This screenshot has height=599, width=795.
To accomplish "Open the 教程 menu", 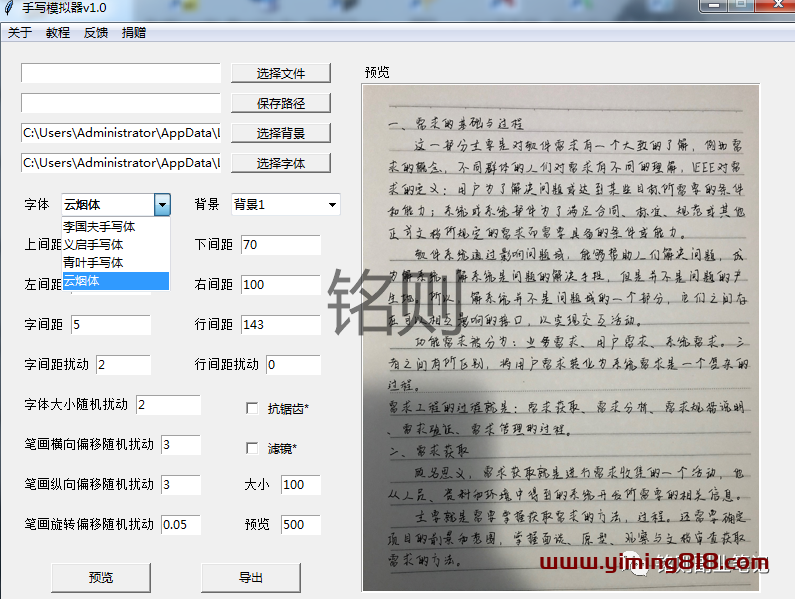I will 58,32.
